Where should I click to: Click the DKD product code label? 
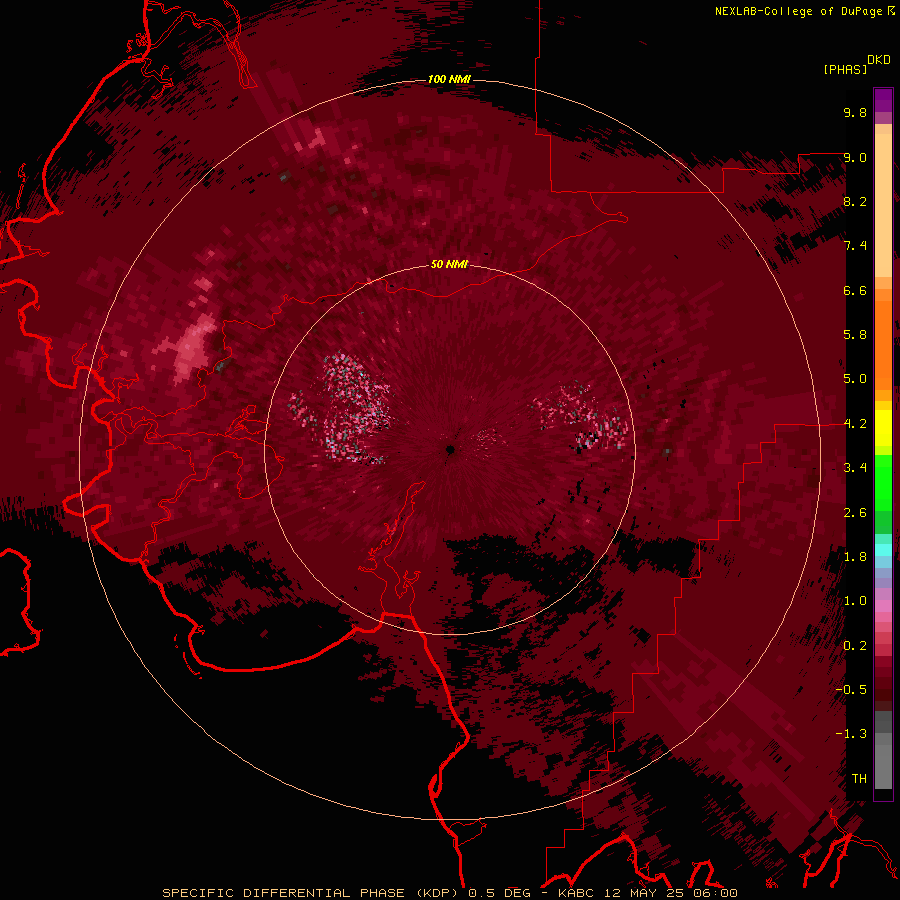click(x=879, y=60)
